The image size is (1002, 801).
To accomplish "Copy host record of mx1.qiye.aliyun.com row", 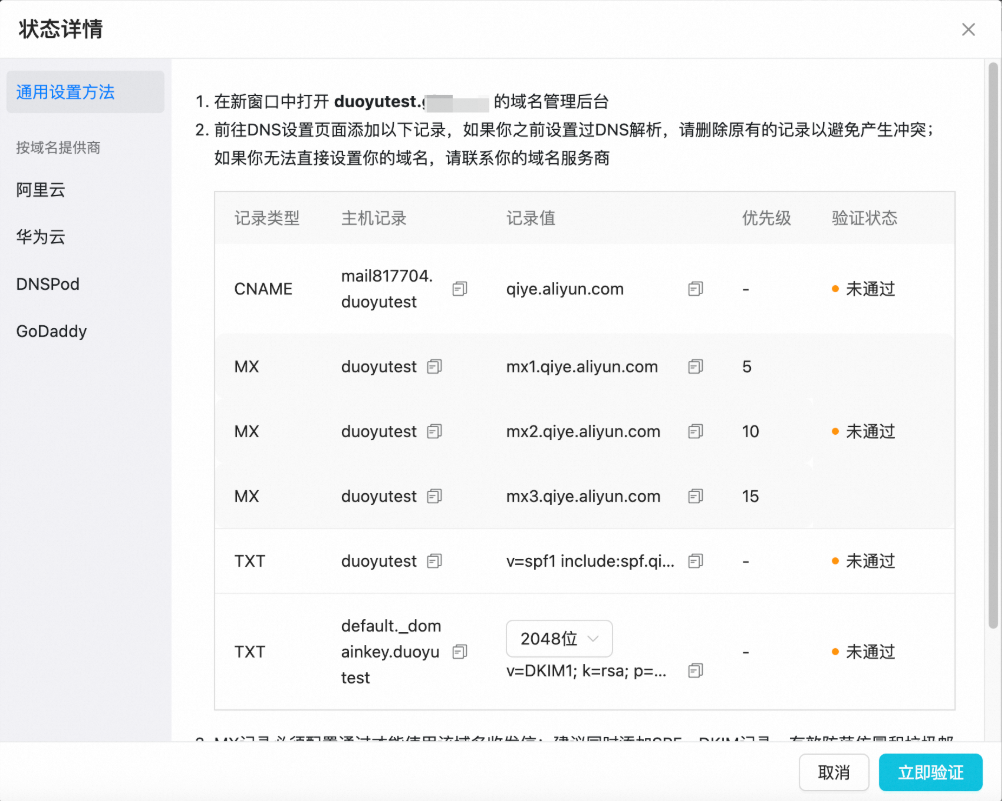I will [435, 366].
